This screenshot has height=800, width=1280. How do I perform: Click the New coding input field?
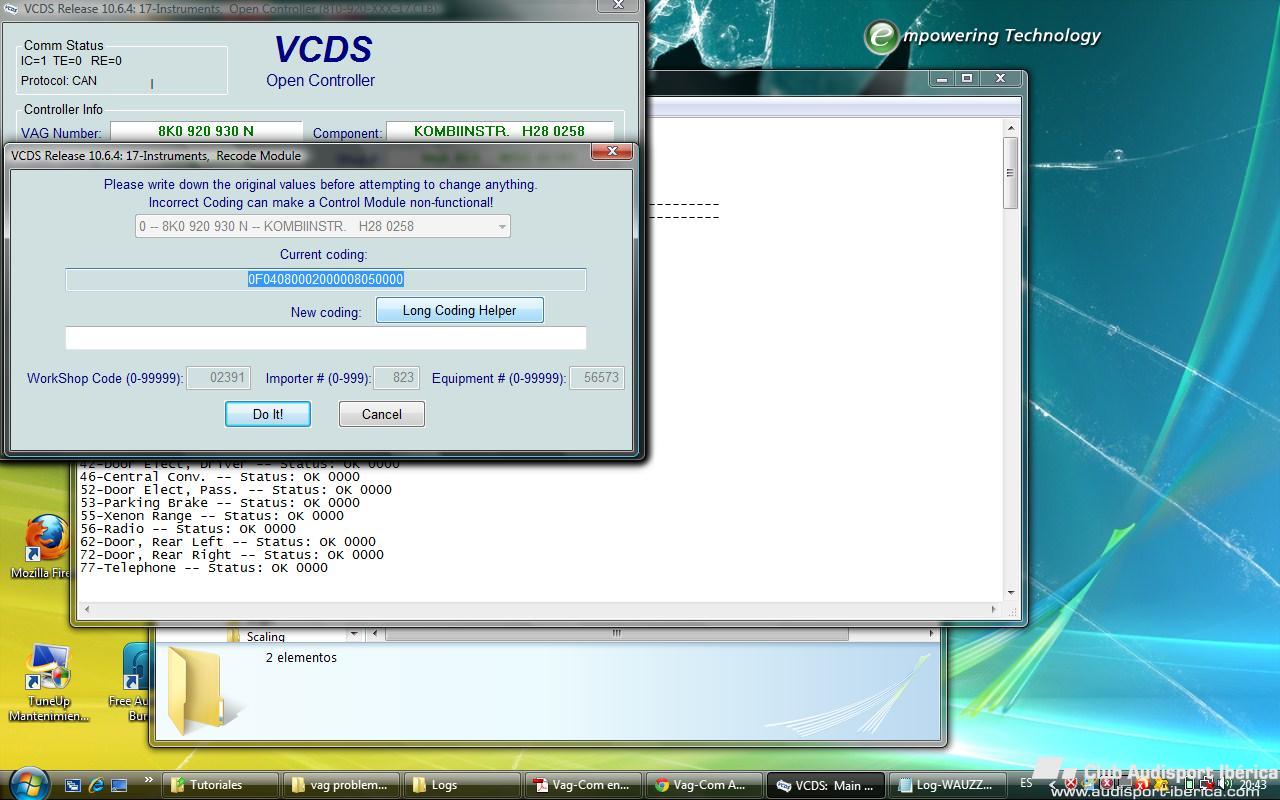(326, 338)
